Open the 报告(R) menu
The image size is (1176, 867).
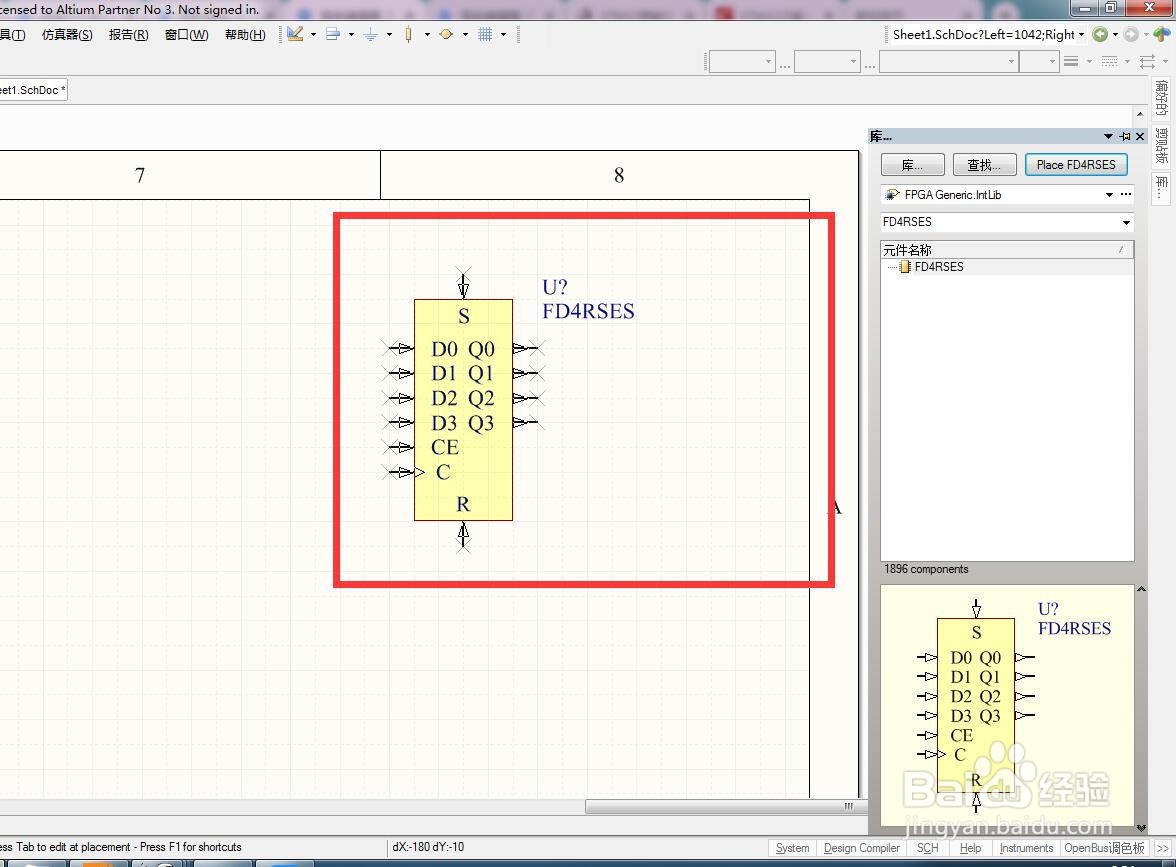128,34
